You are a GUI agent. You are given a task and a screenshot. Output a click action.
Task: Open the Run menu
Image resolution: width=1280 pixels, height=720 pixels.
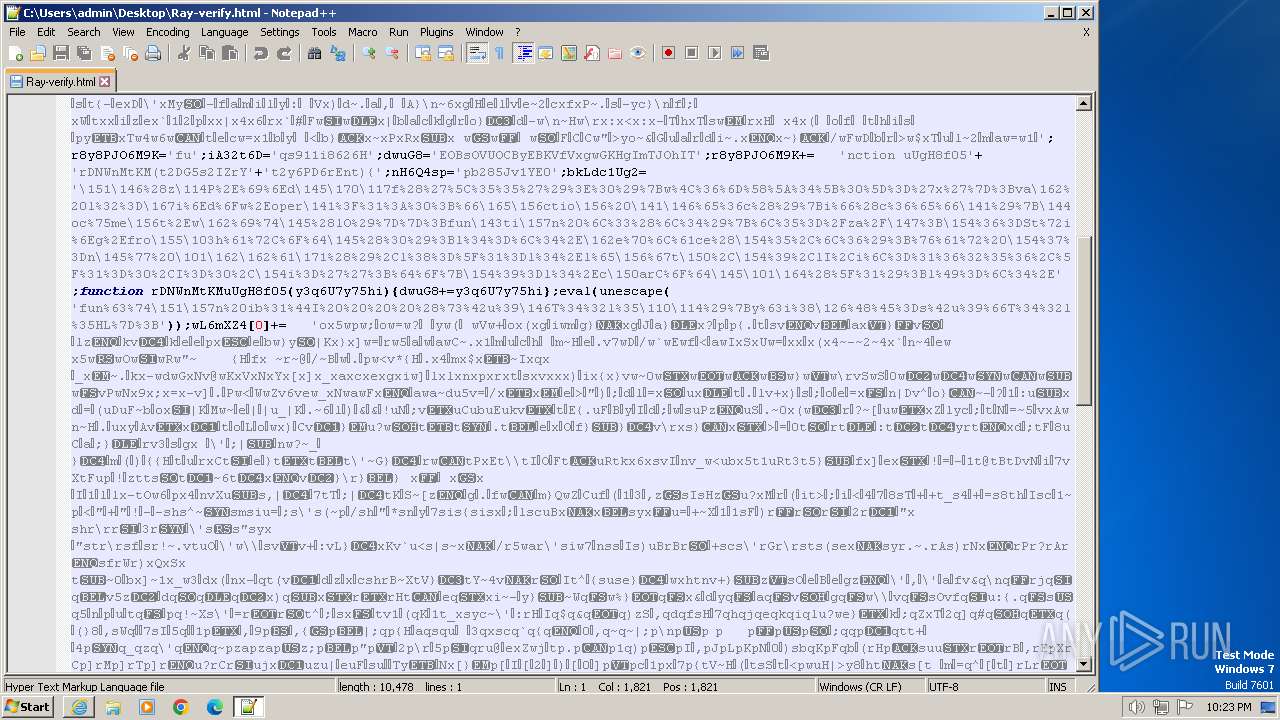pyautogui.click(x=398, y=32)
